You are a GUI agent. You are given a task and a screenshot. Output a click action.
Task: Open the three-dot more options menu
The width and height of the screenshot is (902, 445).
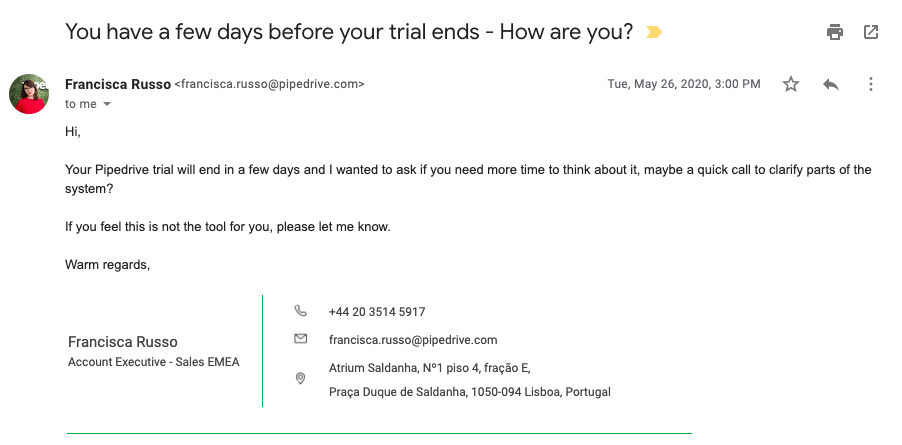click(871, 85)
